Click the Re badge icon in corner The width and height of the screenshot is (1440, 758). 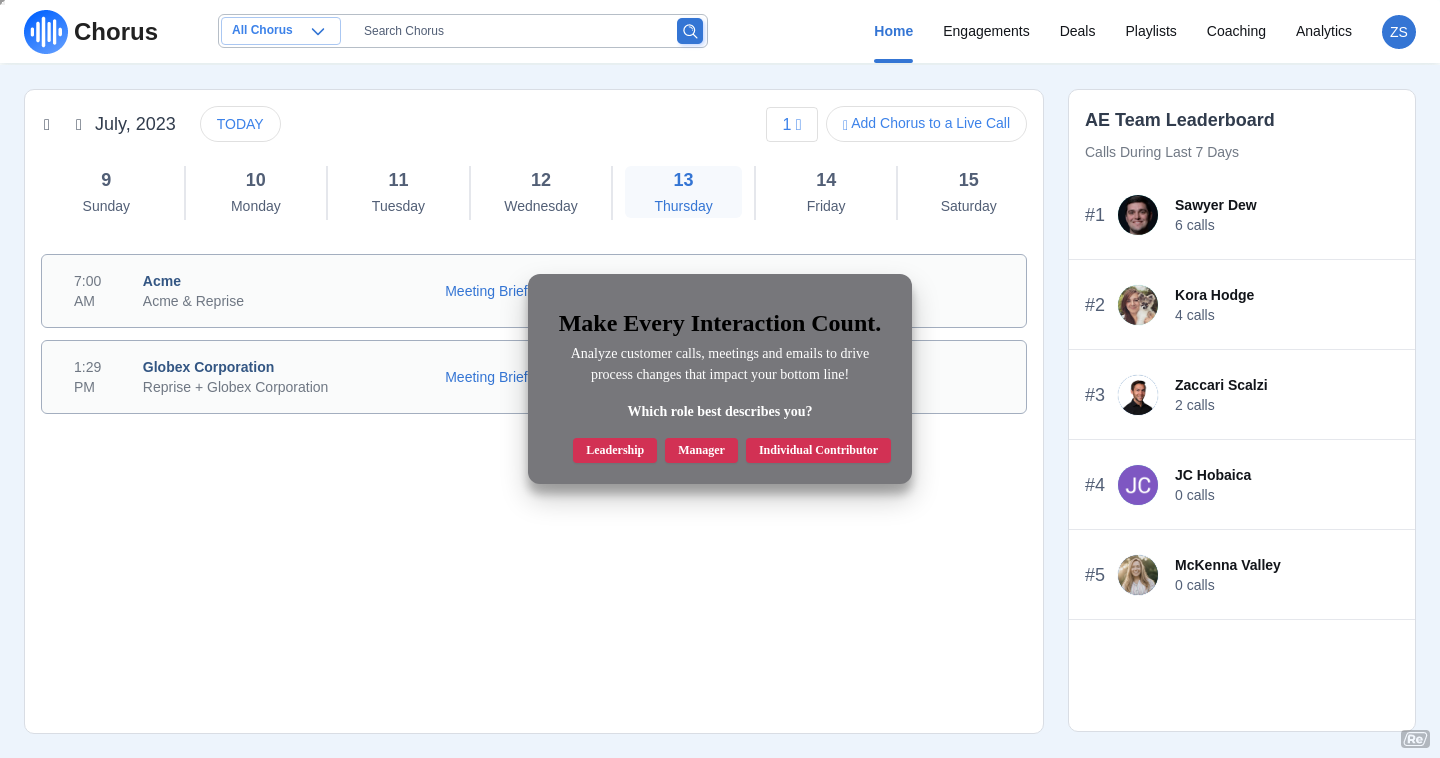click(1414, 739)
